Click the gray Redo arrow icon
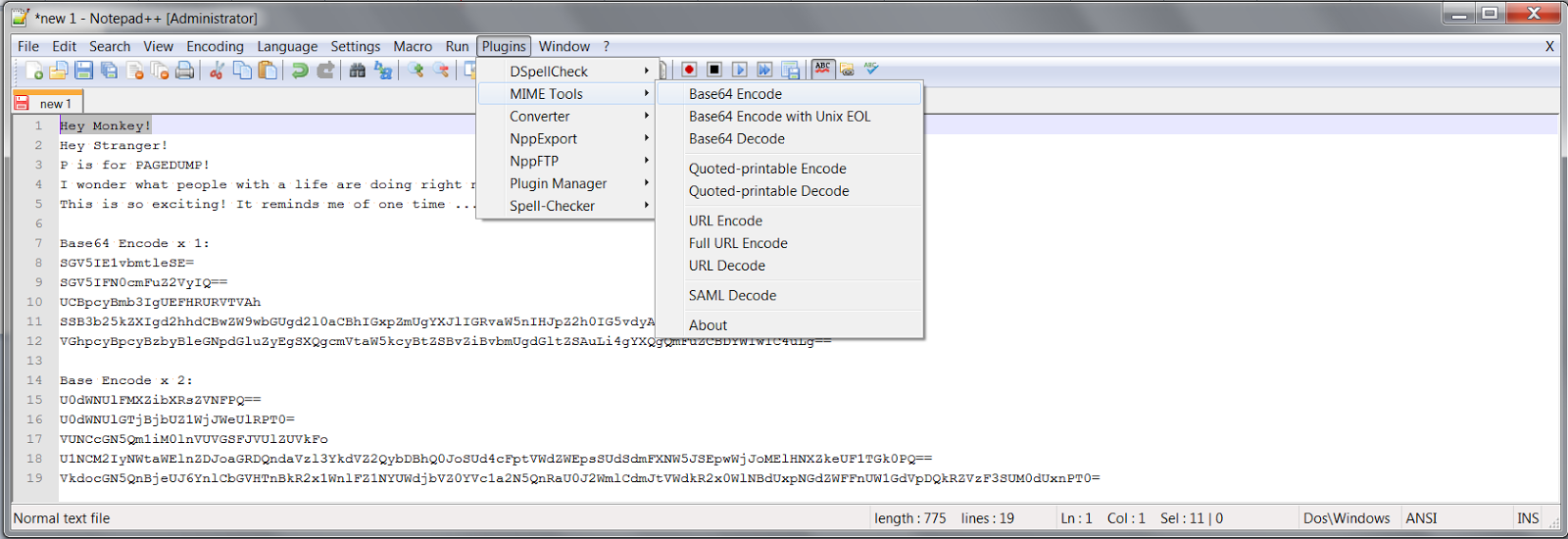The image size is (1568, 539). click(325, 71)
